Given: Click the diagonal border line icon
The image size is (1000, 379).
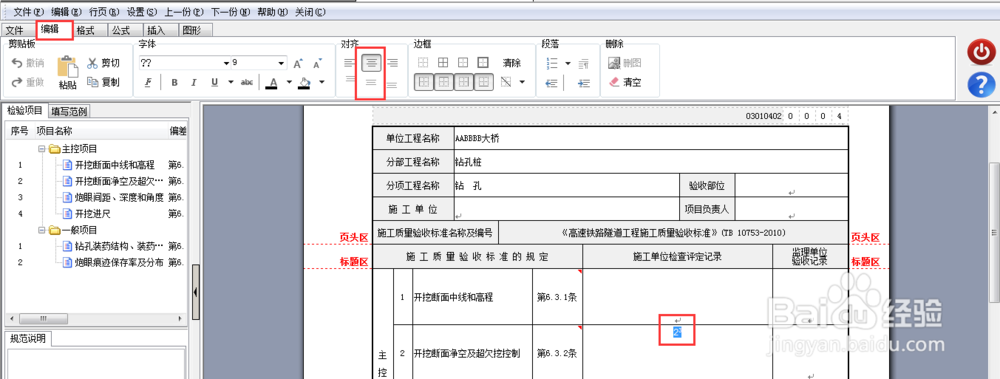Looking at the screenshot, I should pos(507,82).
